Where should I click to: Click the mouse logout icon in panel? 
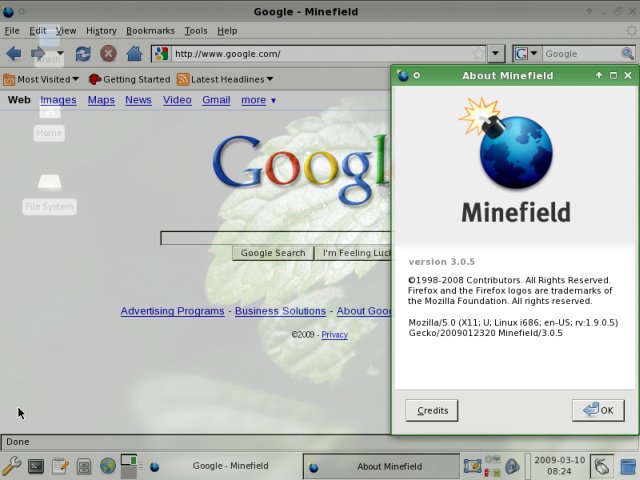pyautogui.click(x=602, y=466)
